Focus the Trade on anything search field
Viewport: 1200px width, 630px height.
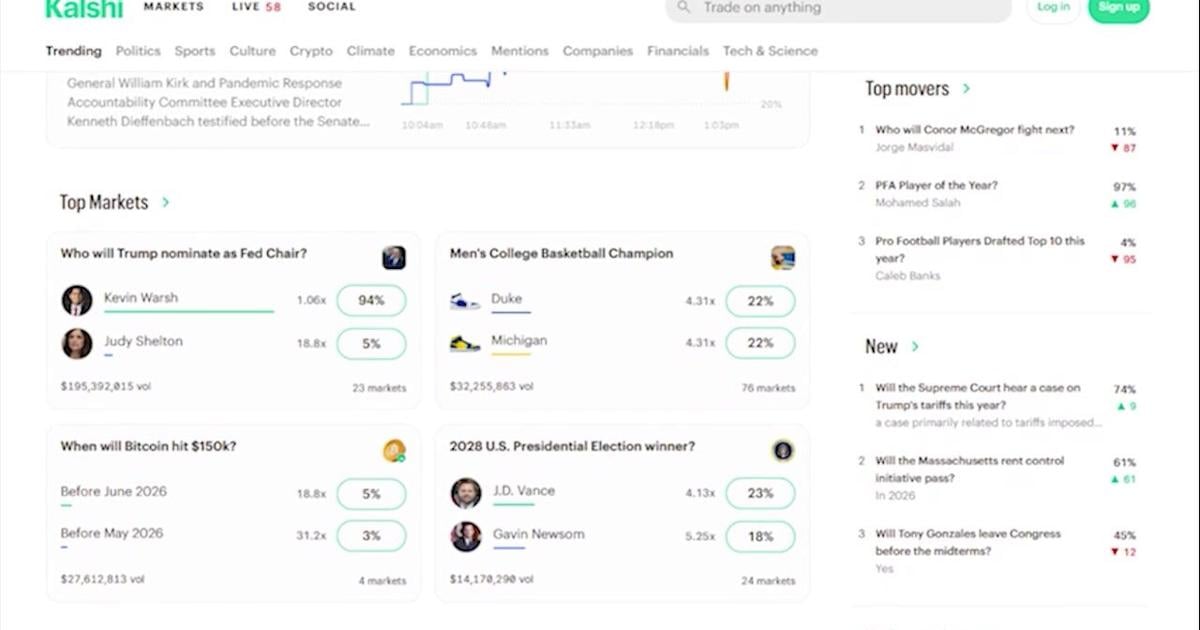838,8
